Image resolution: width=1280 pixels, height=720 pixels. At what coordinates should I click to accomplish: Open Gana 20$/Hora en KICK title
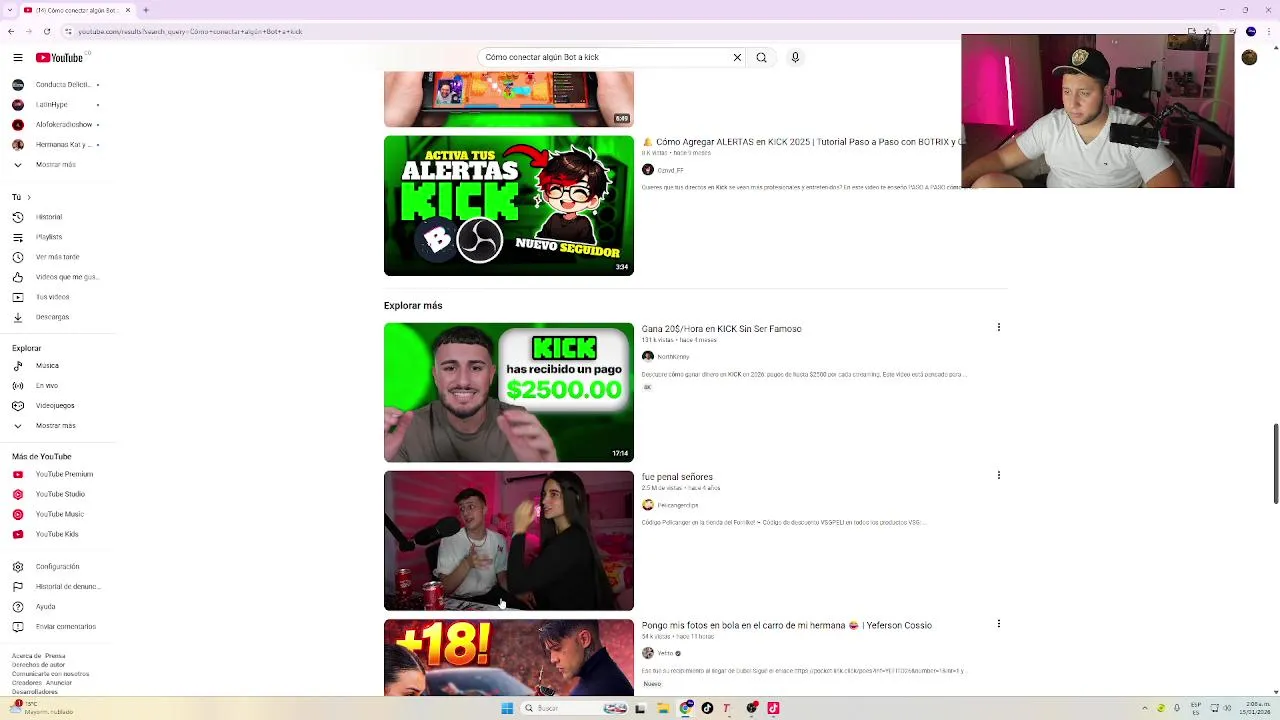[x=721, y=329]
